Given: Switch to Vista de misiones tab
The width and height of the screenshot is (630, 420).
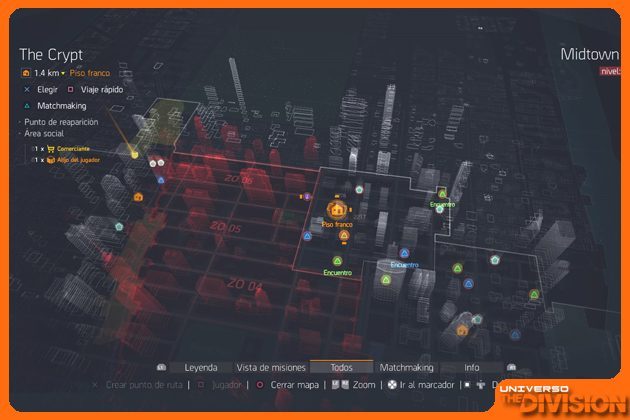Looking at the screenshot, I should pos(271,367).
